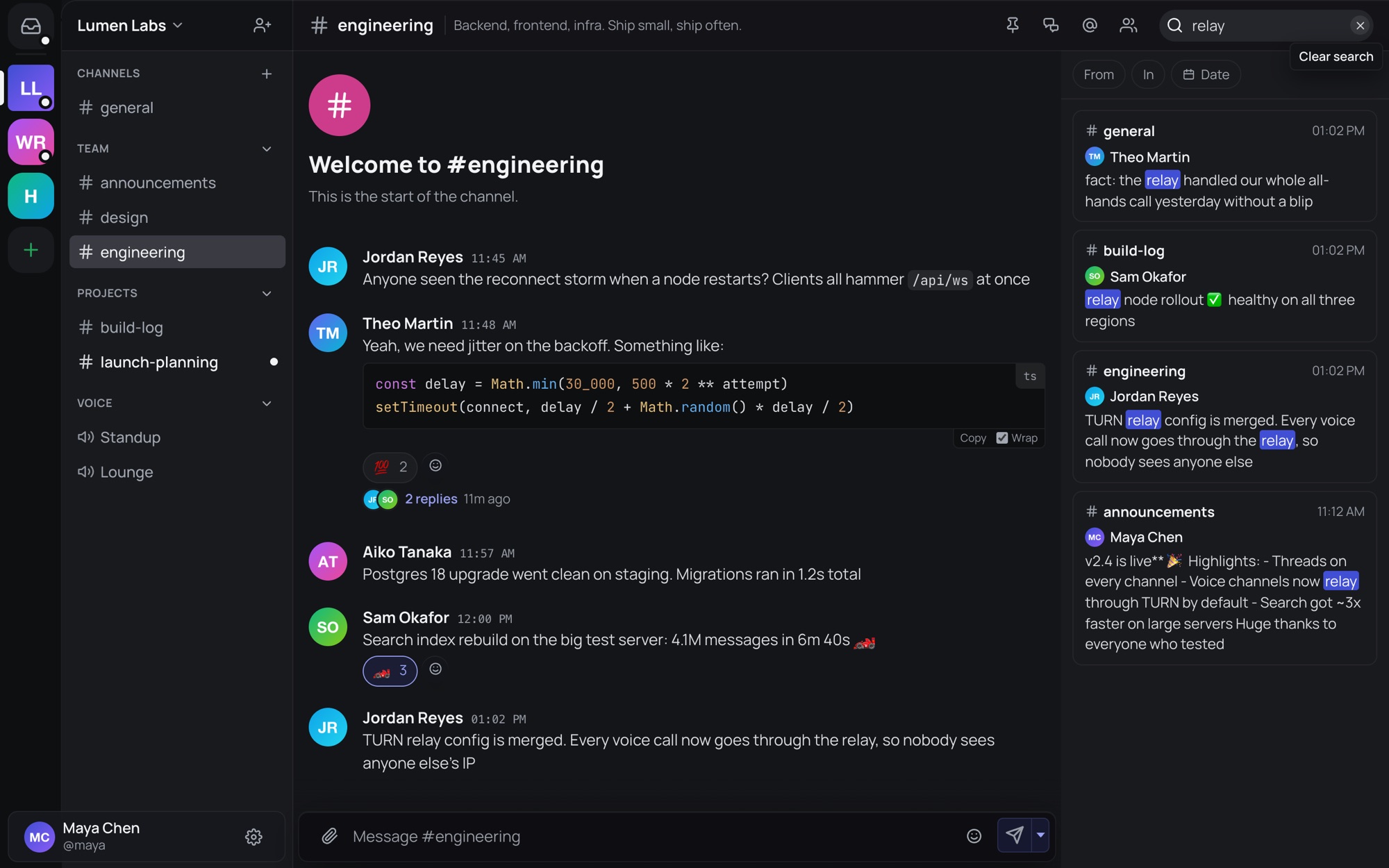
Task: Collapse the PROJECTS channel section
Action: coord(267,294)
